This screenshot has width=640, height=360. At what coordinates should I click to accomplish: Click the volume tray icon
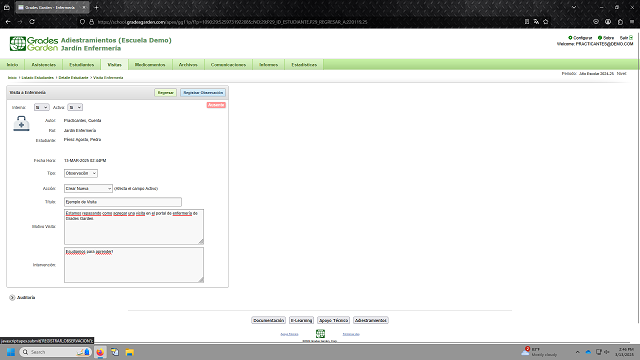(x=607, y=352)
